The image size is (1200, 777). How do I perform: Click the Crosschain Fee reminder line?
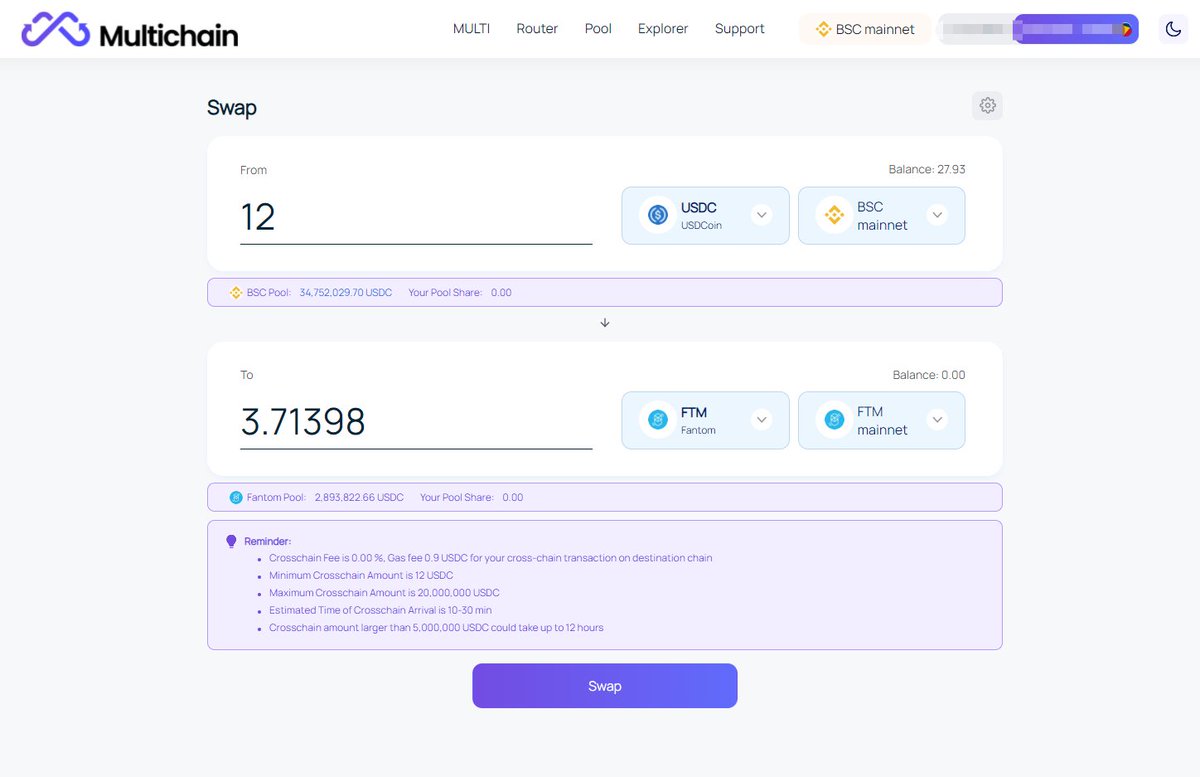click(491, 558)
